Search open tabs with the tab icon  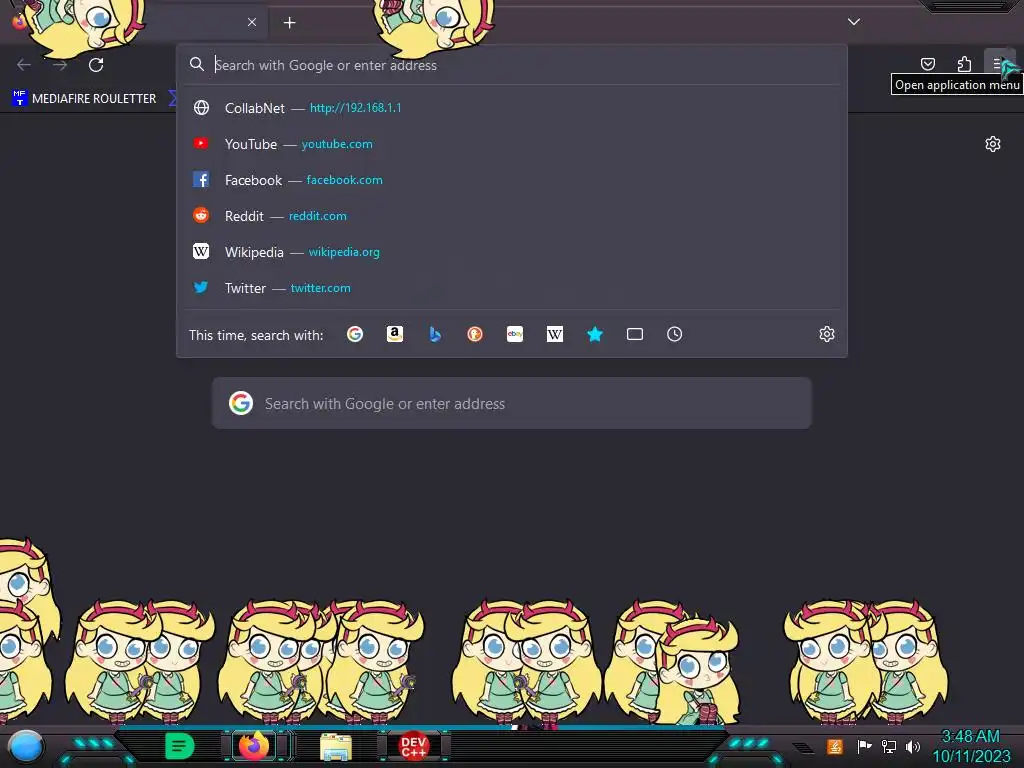coord(635,334)
